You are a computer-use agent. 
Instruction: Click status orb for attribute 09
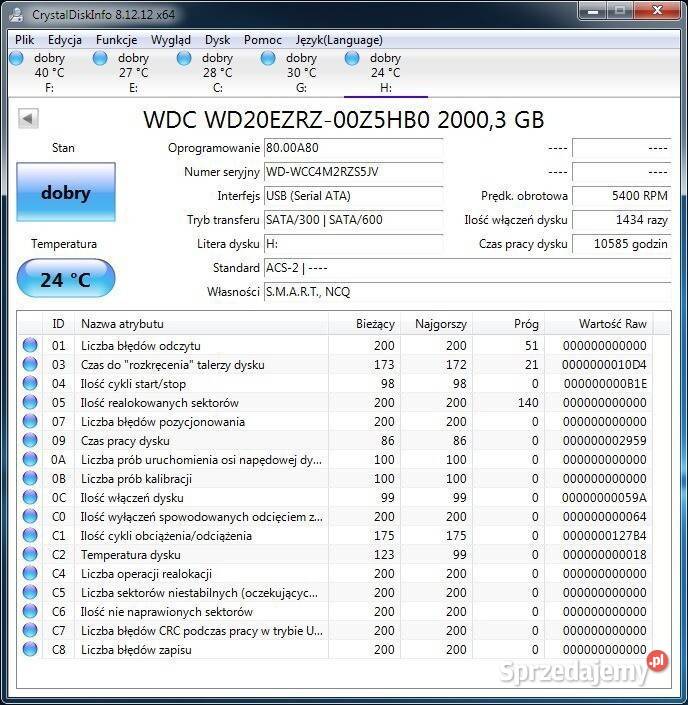point(30,440)
